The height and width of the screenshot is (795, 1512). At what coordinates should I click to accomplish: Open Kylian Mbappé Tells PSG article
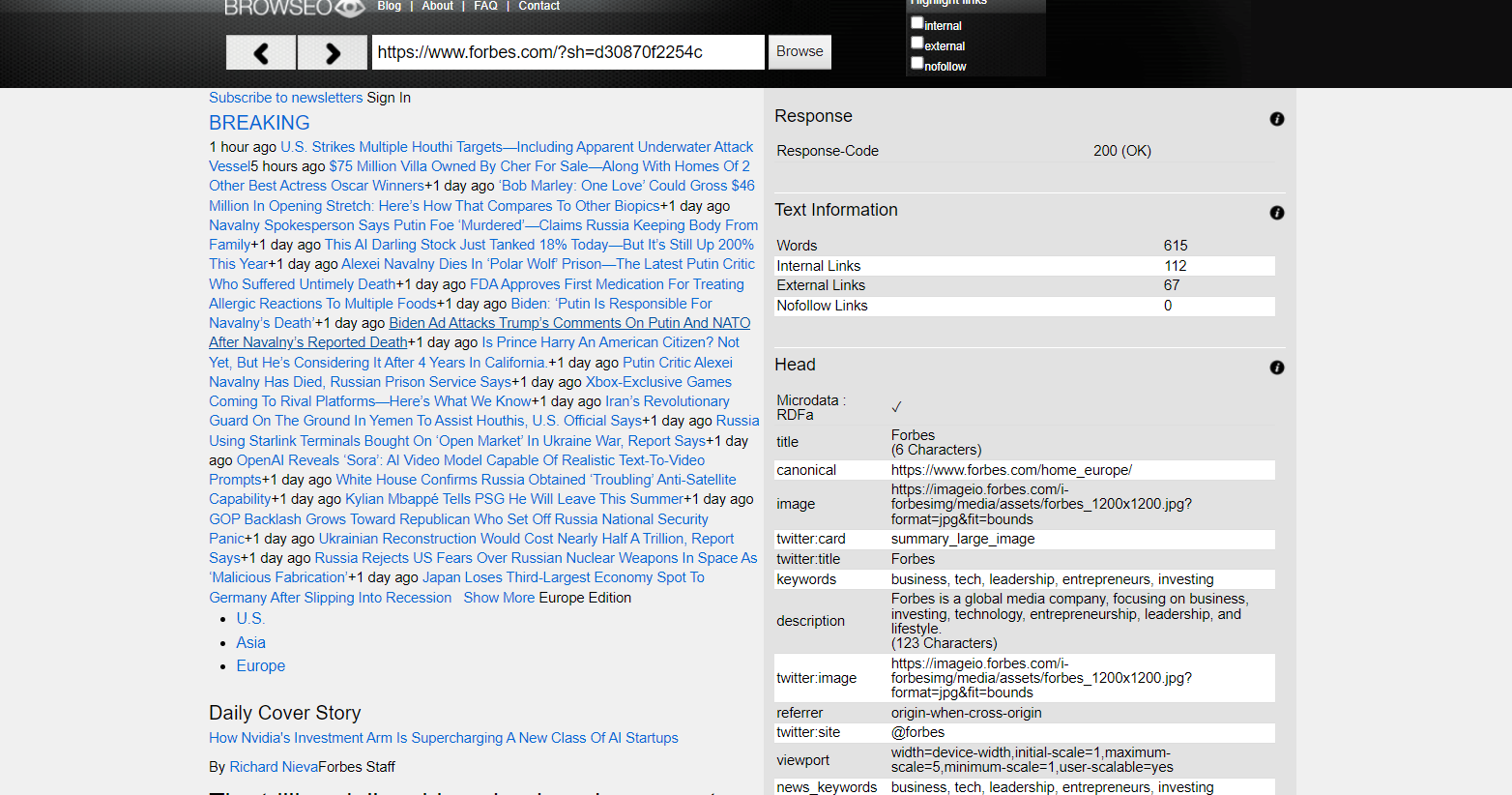pyautogui.click(x=514, y=499)
